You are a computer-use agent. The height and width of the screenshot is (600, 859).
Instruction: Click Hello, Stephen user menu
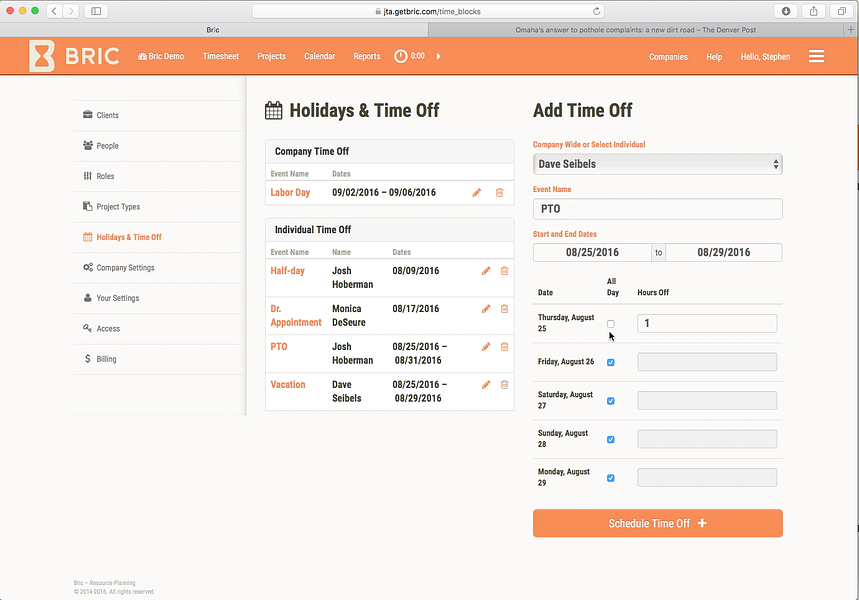click(765, 56)
